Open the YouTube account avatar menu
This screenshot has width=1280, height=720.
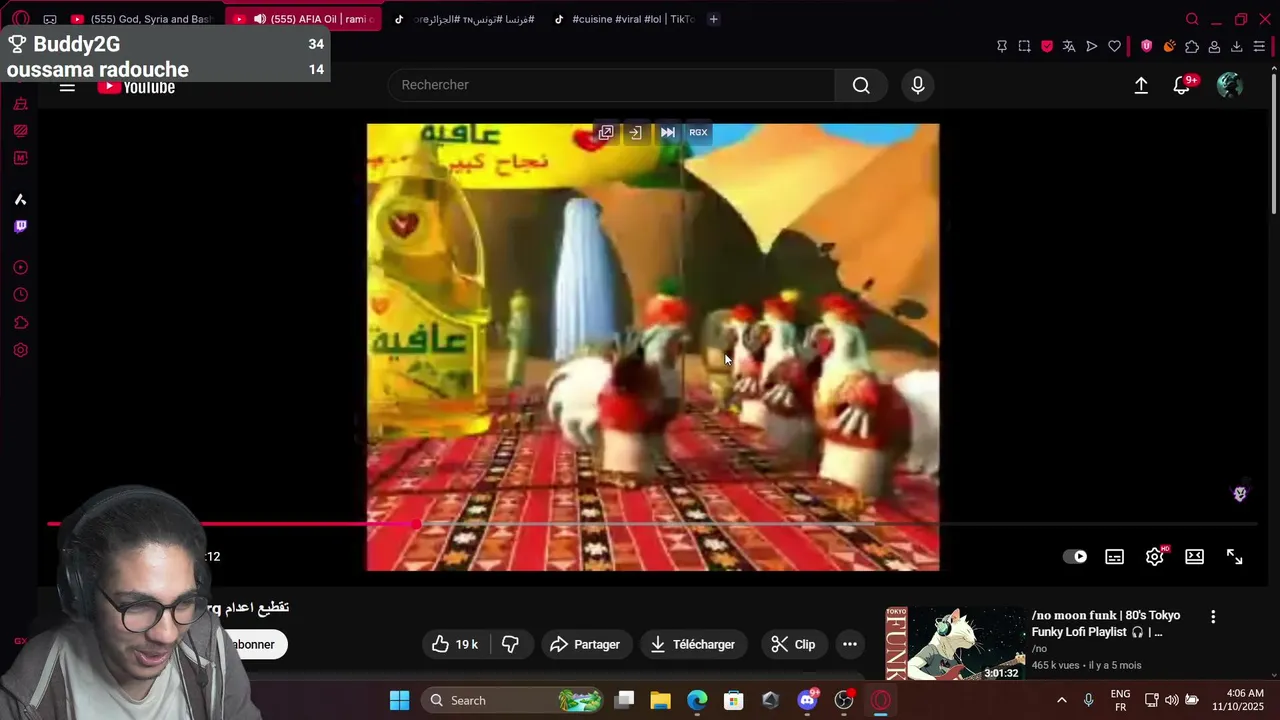(1230, 85)
